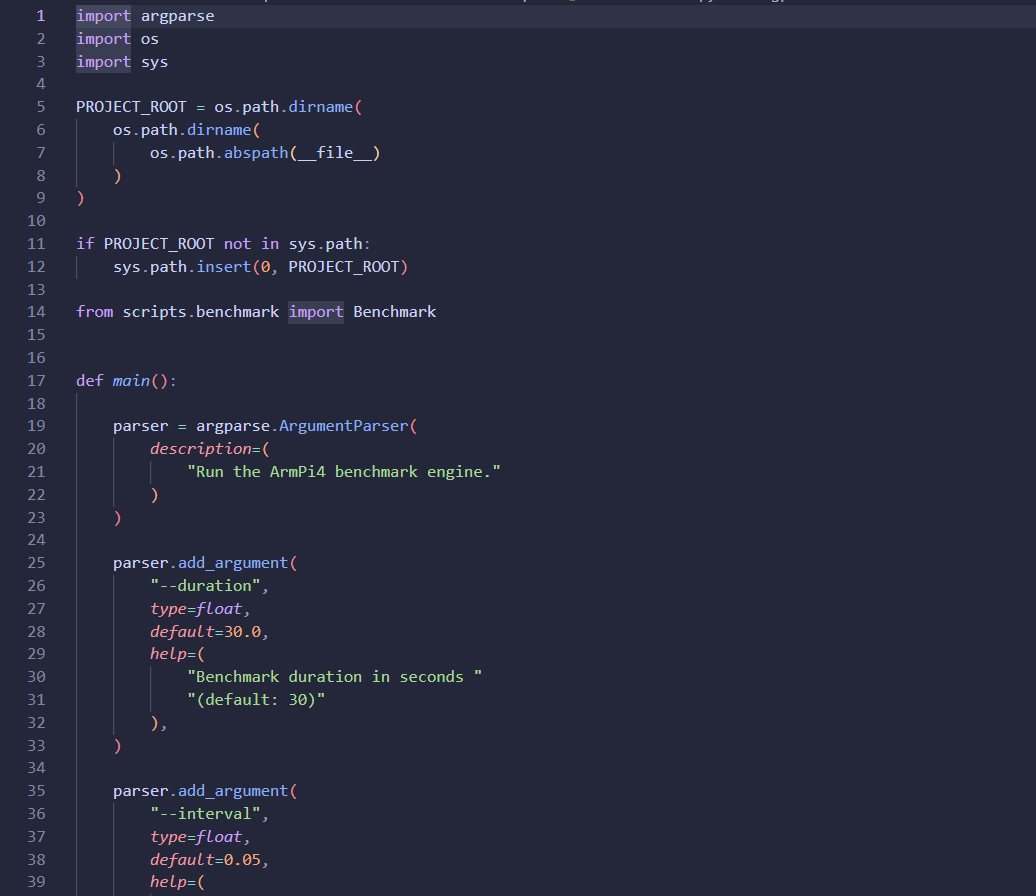Screen dimensions: 1036x896
Task: Click 'sys.path.insert' call on line 12
Action: (x=182, y=267)
